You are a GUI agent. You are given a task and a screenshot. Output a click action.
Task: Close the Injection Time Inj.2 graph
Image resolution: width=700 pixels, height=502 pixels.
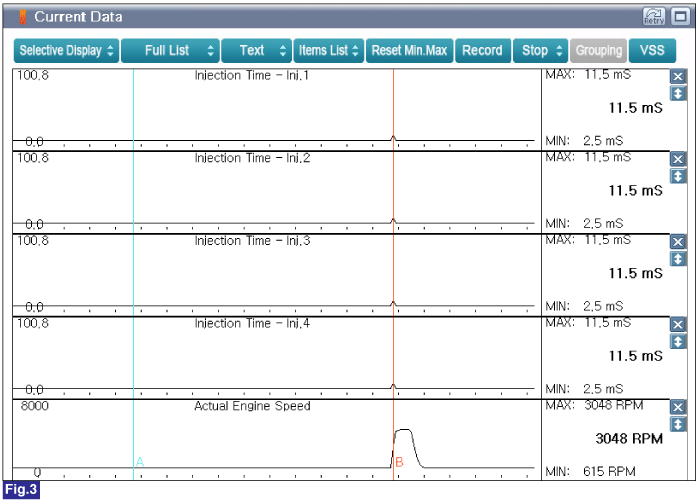pos(678,159)
